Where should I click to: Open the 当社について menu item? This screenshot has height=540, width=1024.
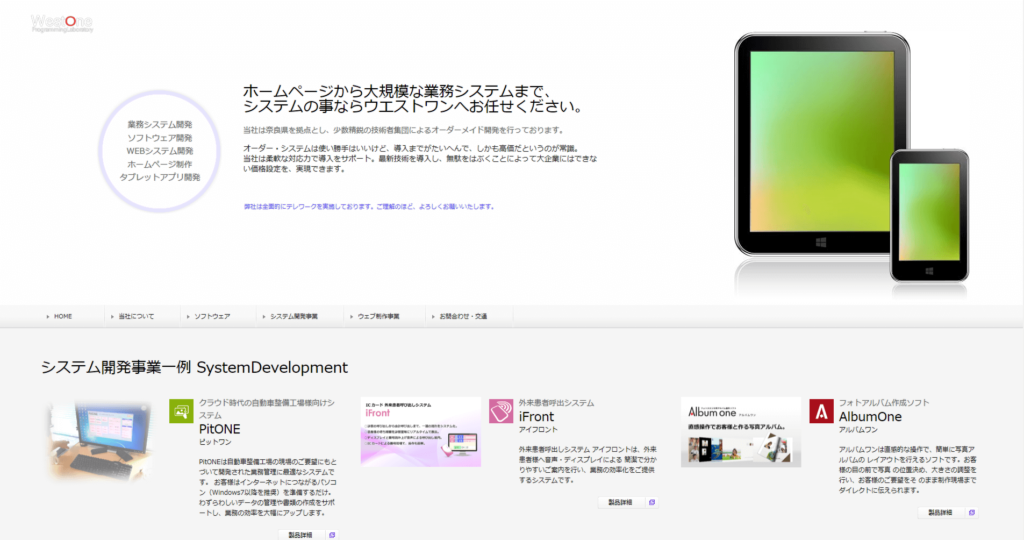[136, 316]
